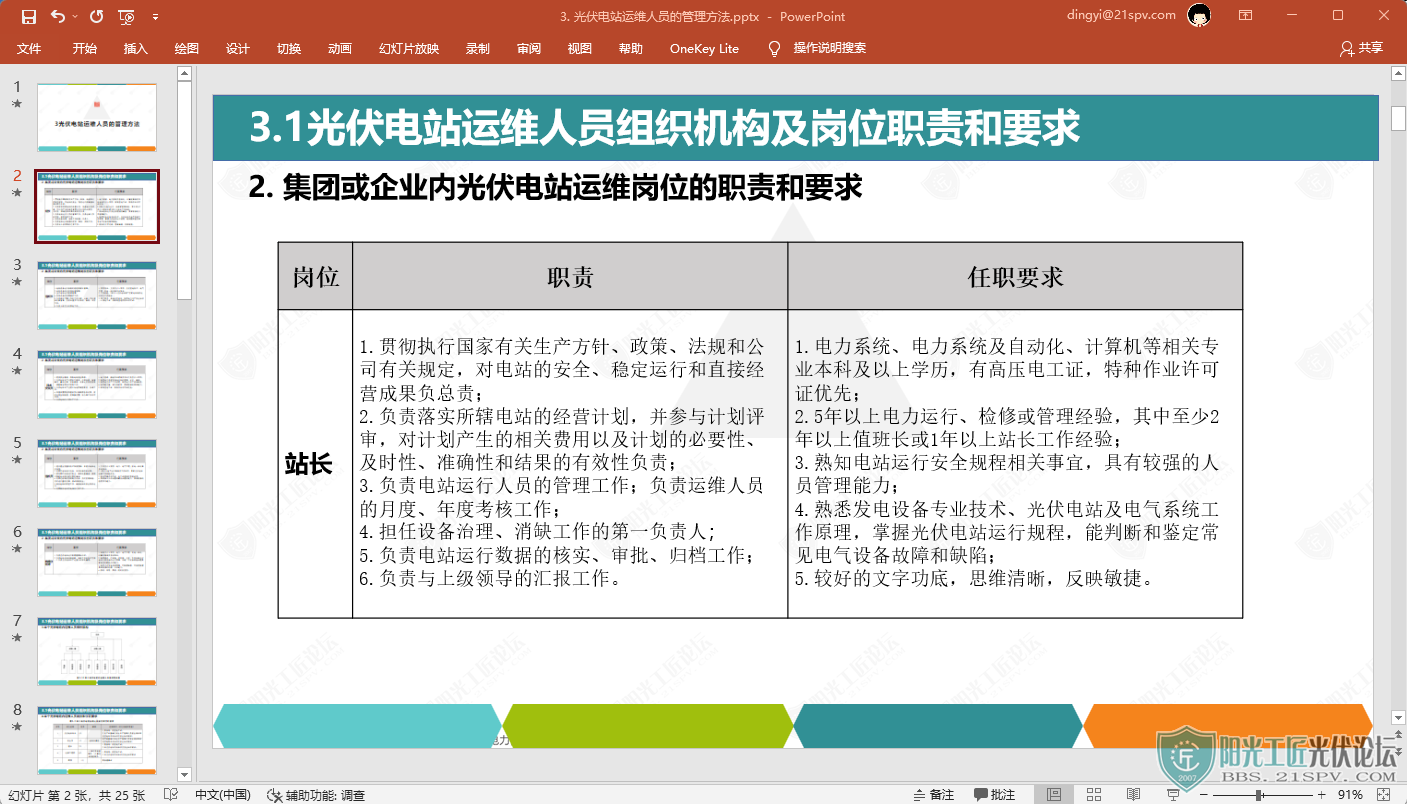Select slide 6 thumbnail

pyautogui.click(x=97, y=562)
